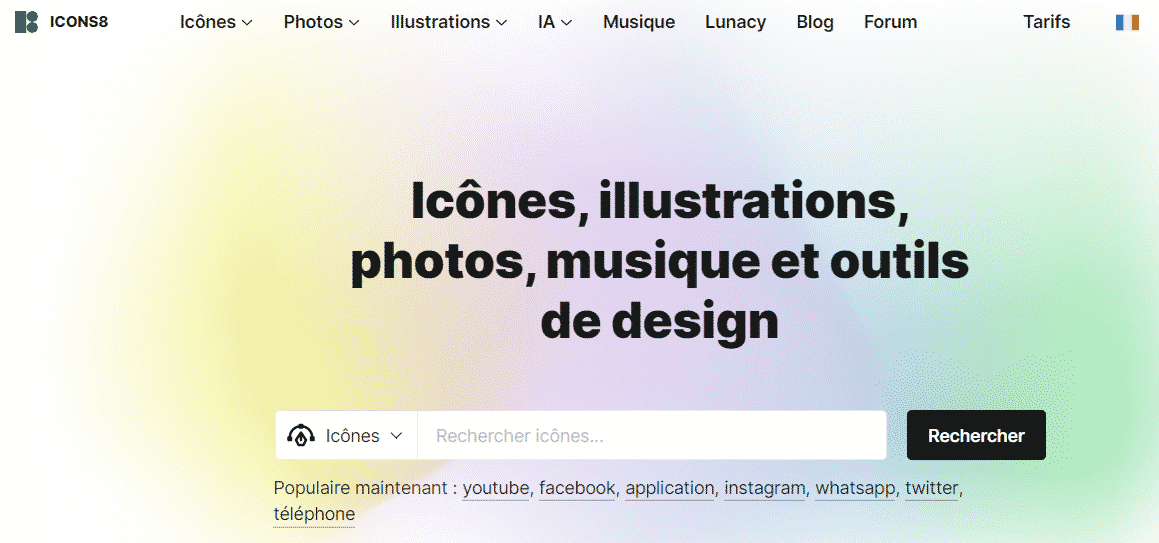Image resolution: width=1159 pixels, height=543 pixels.
Task: Select the popular search term youtube
Action: coord(495,488)
